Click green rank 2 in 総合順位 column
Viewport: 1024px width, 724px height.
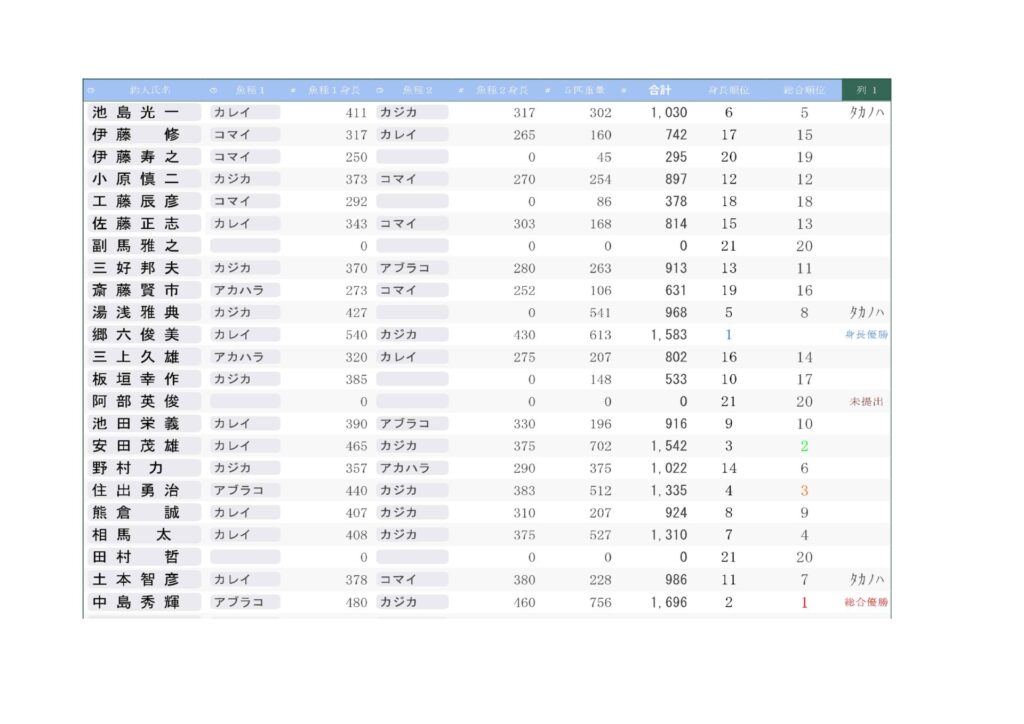804,446
